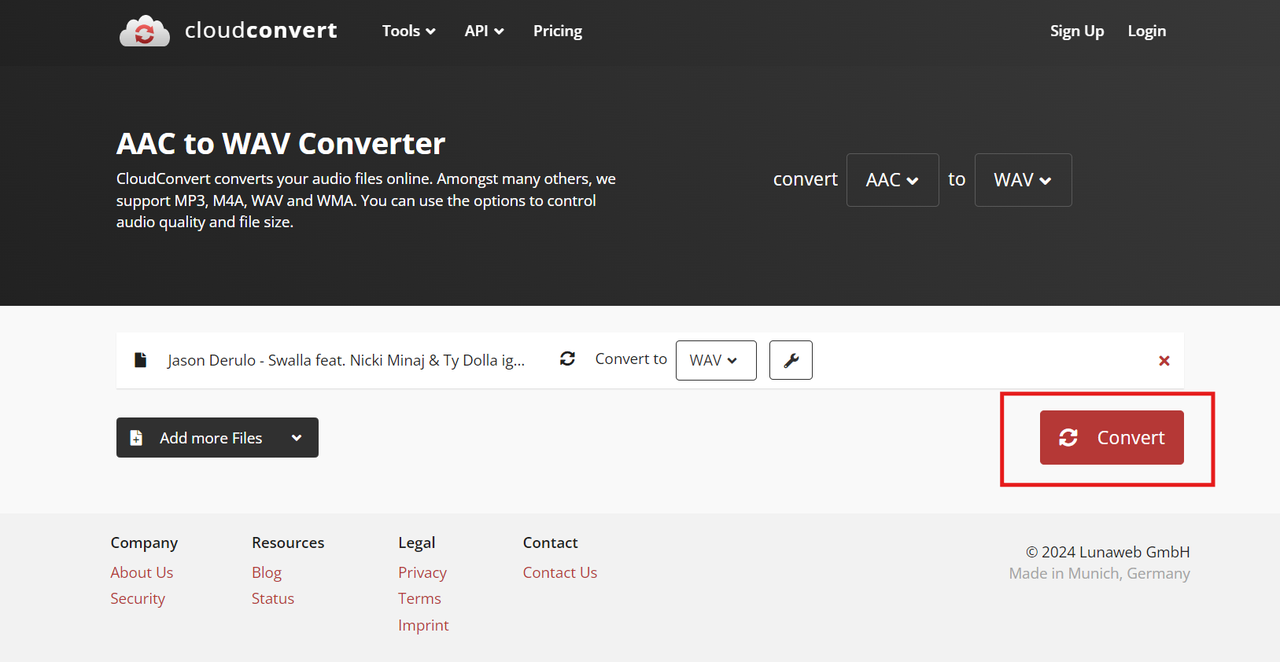Screen dimensions: 1280x662
Task: Click the Made in Munich, Germany text
Action: click(1100, 573)
